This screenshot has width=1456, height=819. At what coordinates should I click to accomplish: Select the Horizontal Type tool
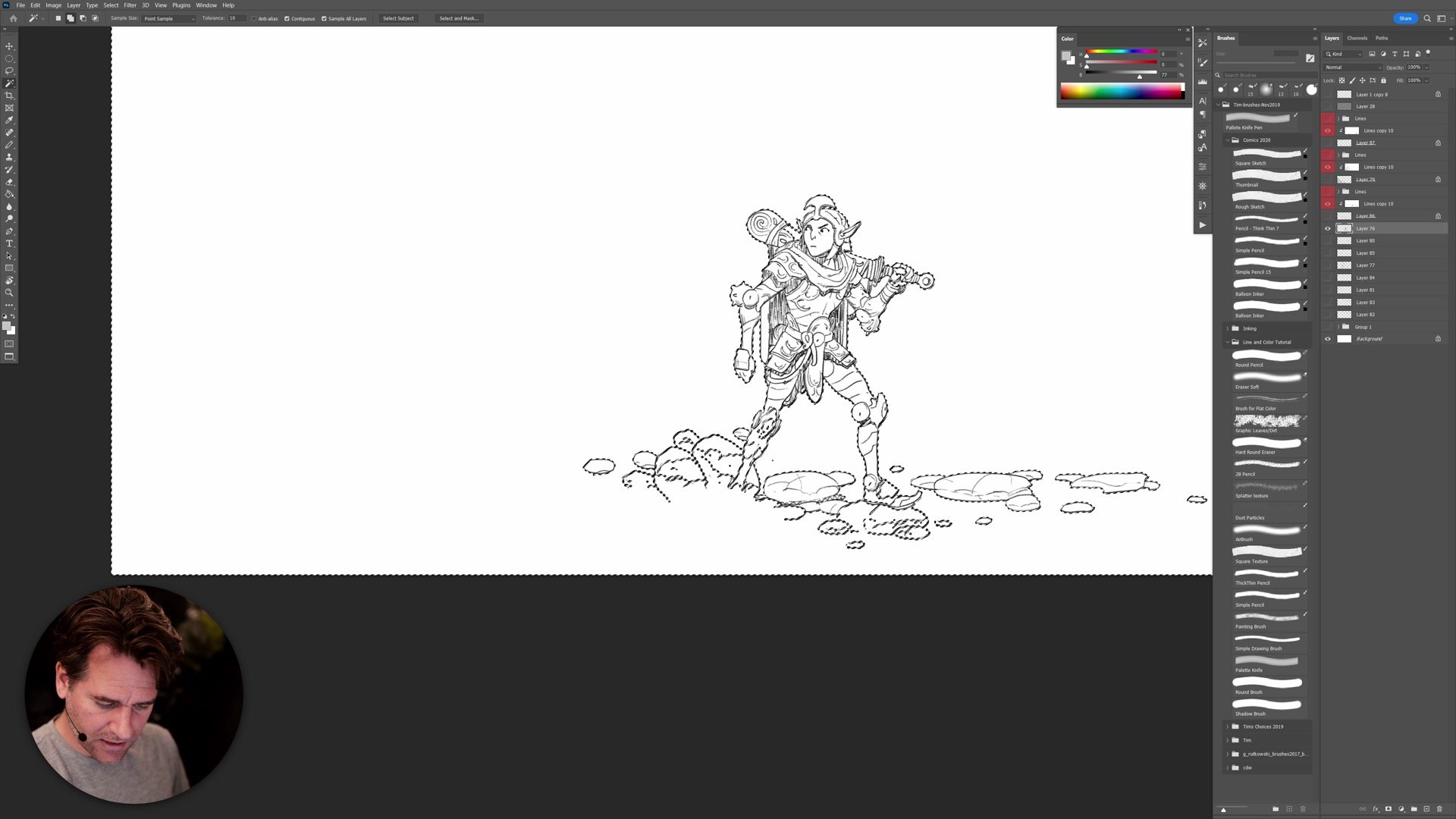[9, 243]
